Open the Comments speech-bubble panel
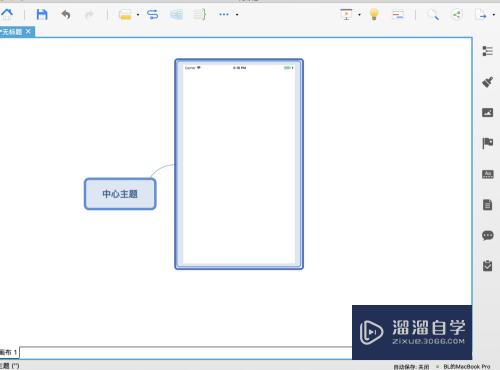This screenshot has height=370, width=500. [x=487, y=235]
